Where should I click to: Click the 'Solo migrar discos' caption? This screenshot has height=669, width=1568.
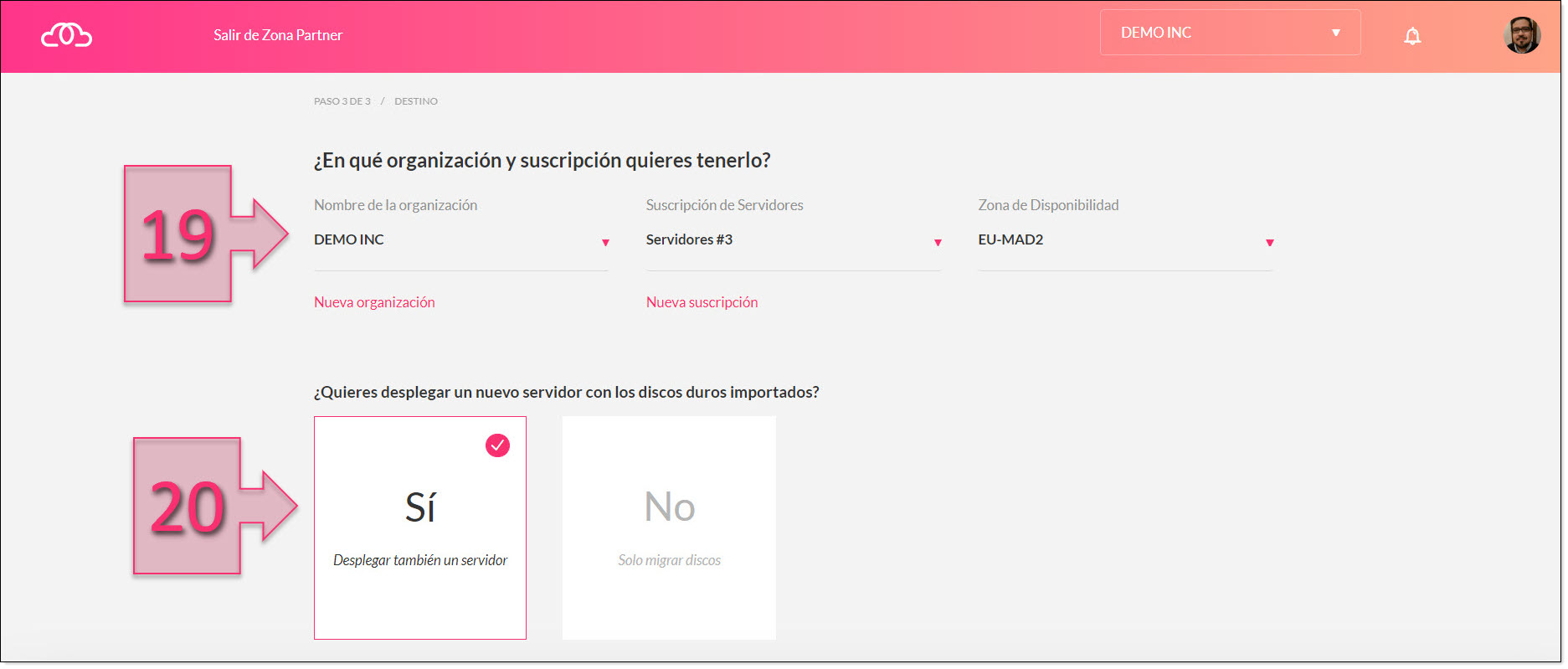pyautogui.click(x=670, y=560)
